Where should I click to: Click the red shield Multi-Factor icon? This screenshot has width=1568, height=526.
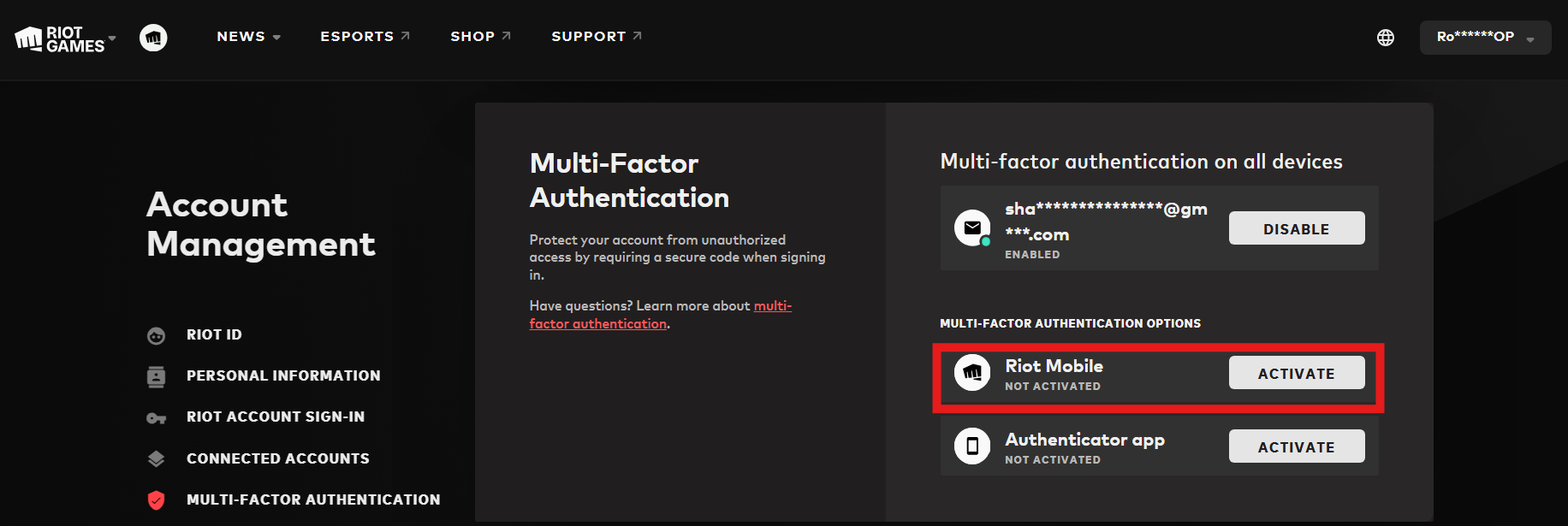coord(156,500)
